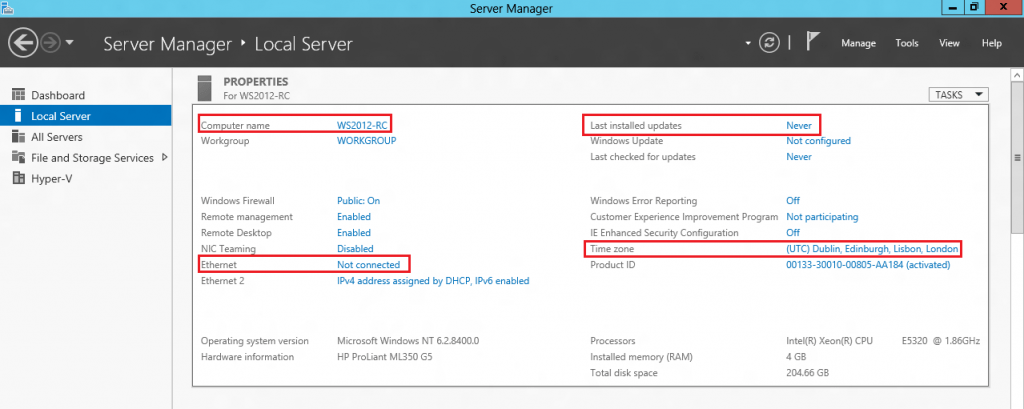1024x409 pixels.
Task: Click the WS2012-RC computer name link
Action: pyautogui.click(x=361, y=125)
